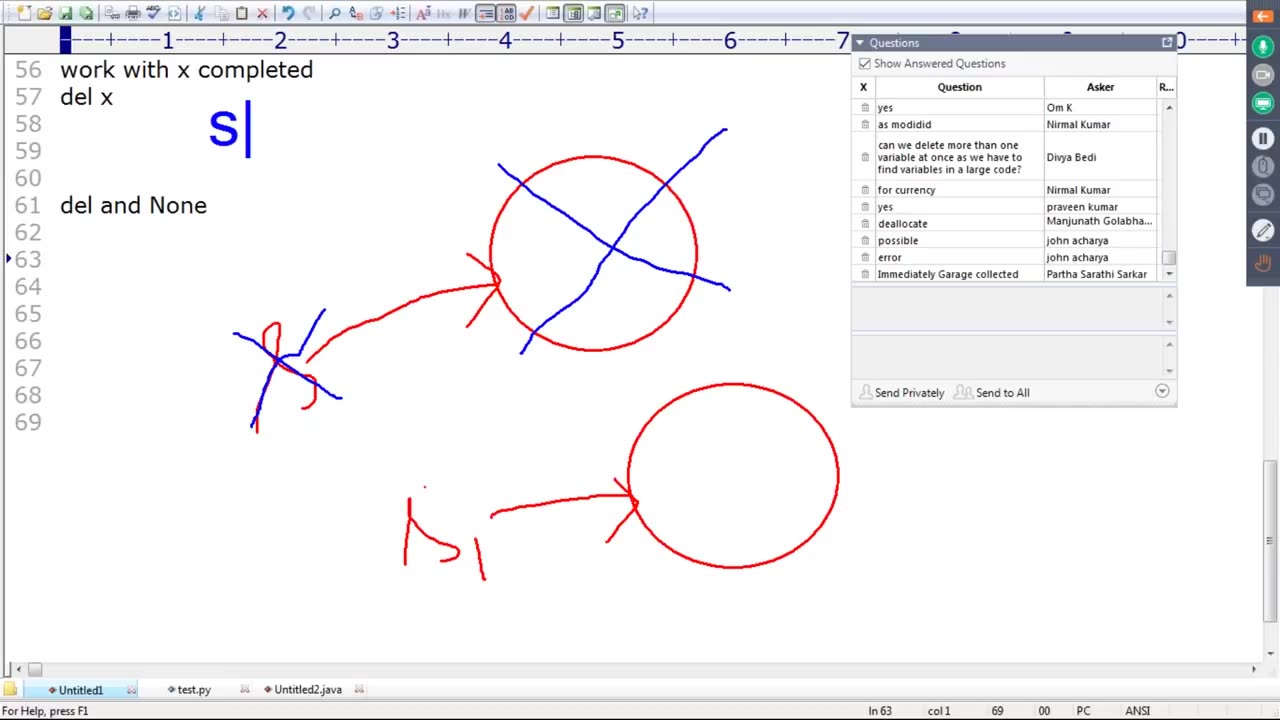Image resolution: width=1280 pixels, height=720 pixels.
Task: Click the Asker column header
Action: coord(1100,87)
